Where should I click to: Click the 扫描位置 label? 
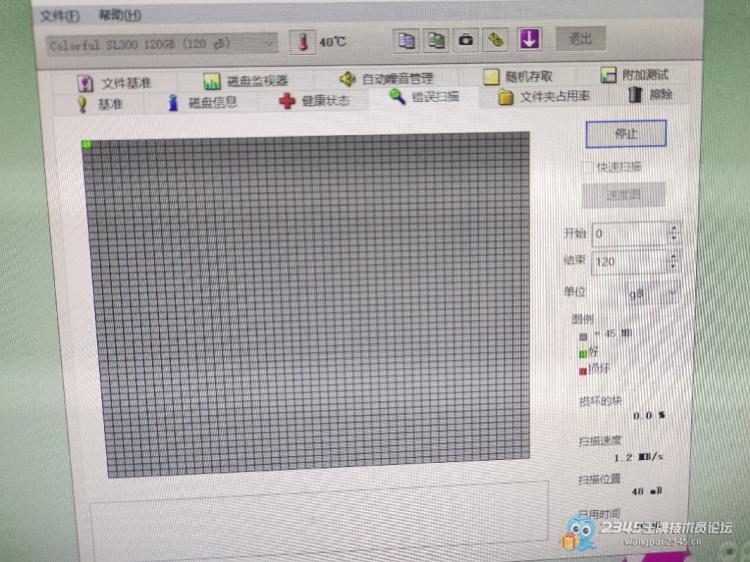(x=599, y=479)
